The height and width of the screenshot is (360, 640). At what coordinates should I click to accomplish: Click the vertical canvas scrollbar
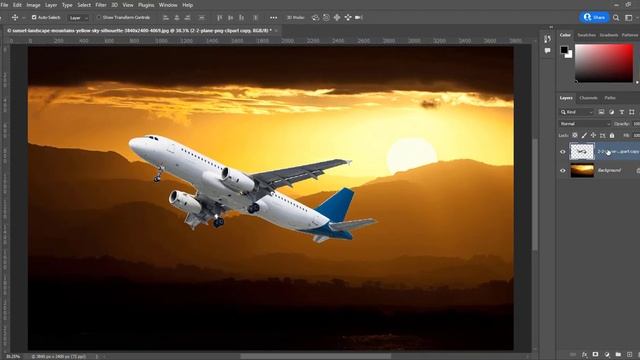coord(535,194)
